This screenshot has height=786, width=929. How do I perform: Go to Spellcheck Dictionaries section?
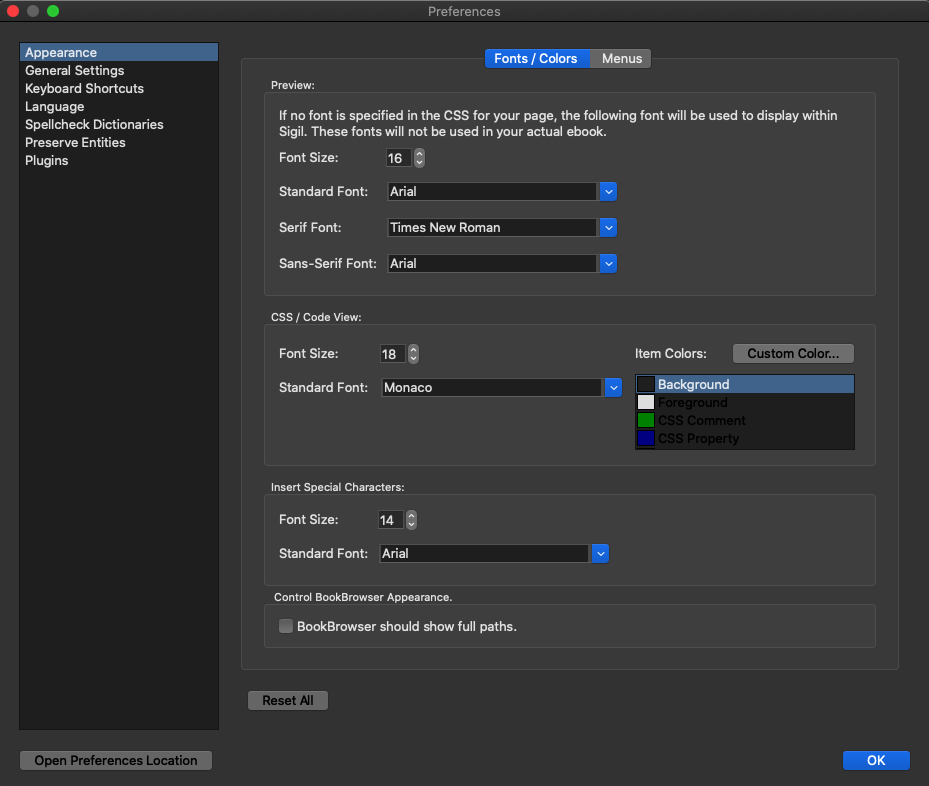pyautogui.click(x=94, y=125)
